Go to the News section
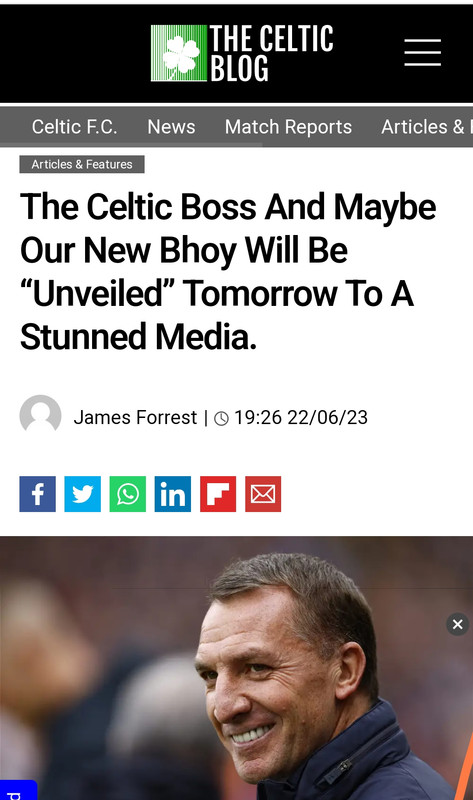The height and width of the screenshot is (800, 473). (x=171, y=127)
